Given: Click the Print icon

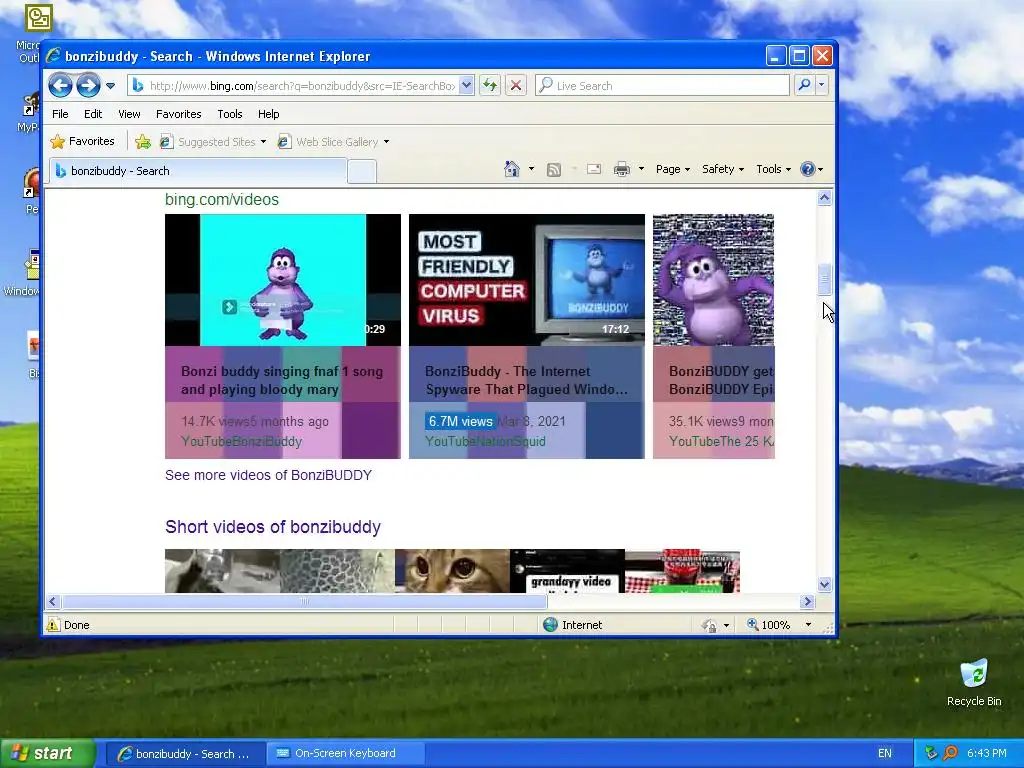Looking at the screenshot, I should point(622,170).
